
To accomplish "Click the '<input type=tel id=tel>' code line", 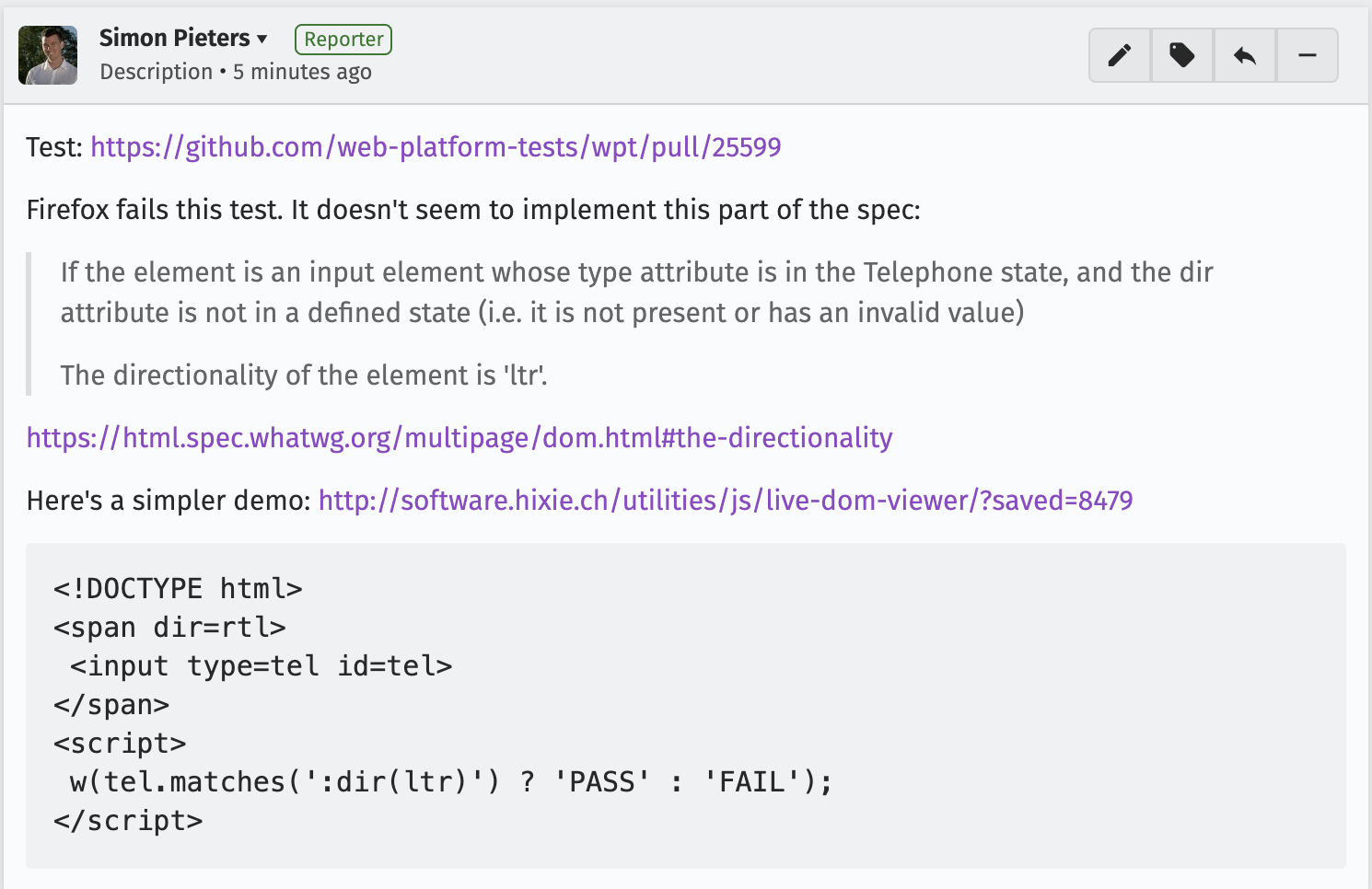I will pyautogui.click(x=262, y=665).
